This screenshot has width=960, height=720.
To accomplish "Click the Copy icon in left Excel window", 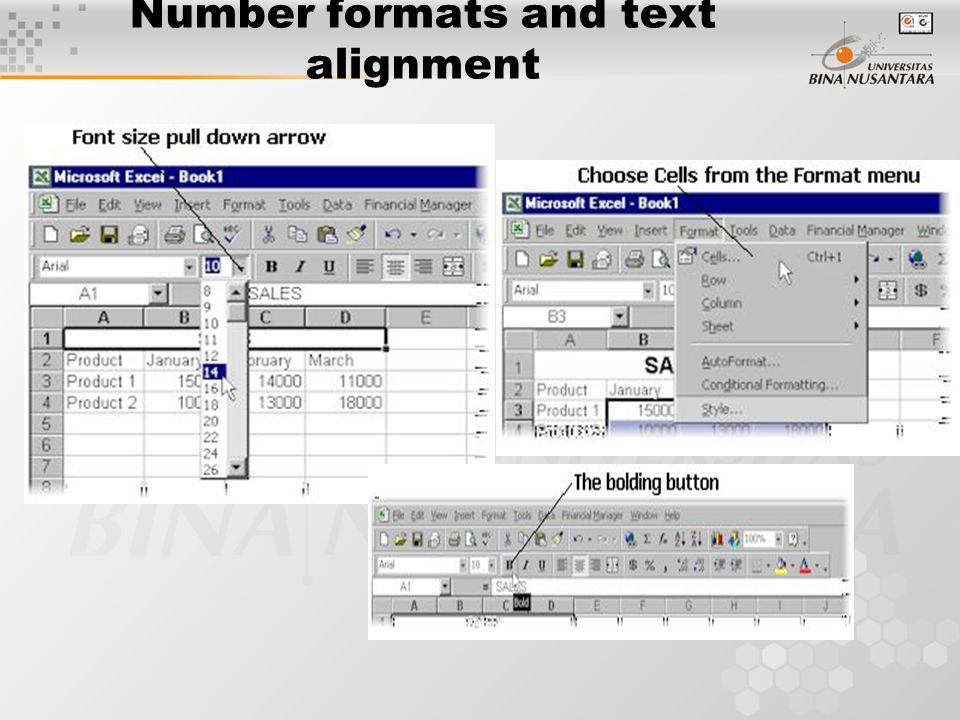I will [x=298, y=234].
